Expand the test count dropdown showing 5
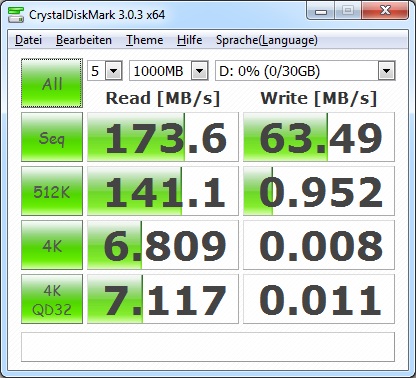The height and width of the screenshot is (378, 416). pos(114,71)
